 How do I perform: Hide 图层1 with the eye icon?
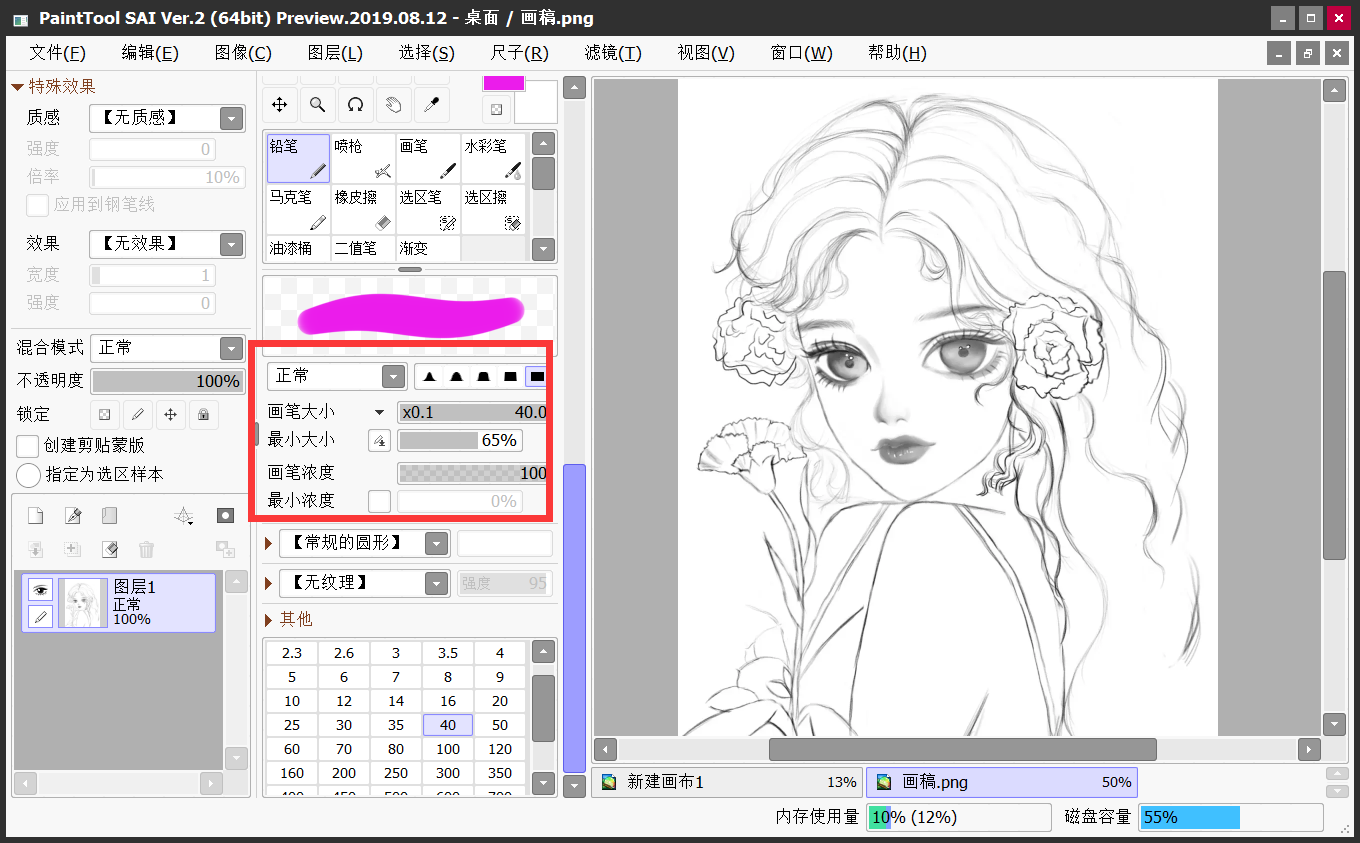click(x=40, y=590)
